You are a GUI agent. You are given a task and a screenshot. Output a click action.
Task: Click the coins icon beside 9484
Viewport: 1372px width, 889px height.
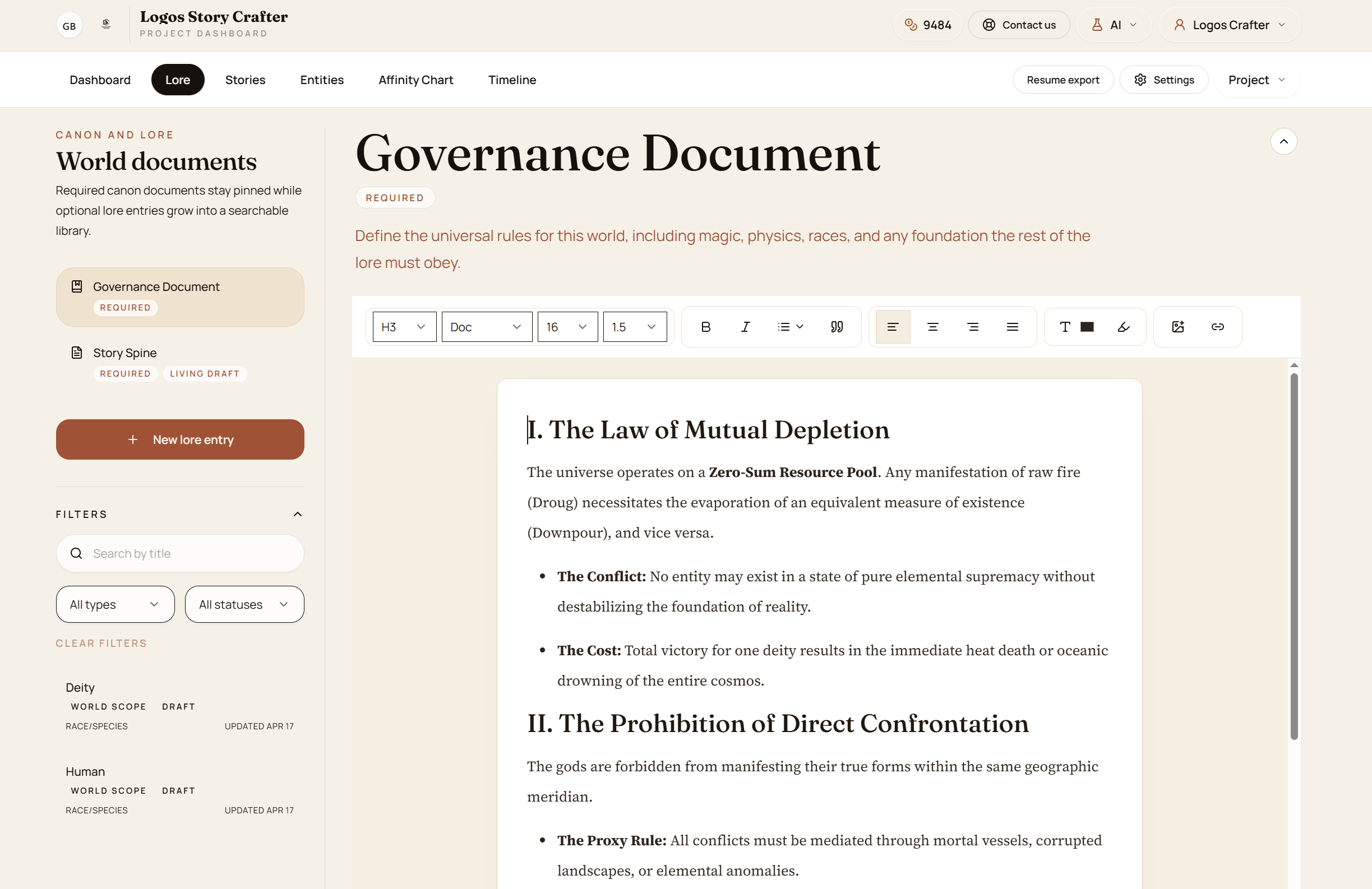(x=911, y=25)
